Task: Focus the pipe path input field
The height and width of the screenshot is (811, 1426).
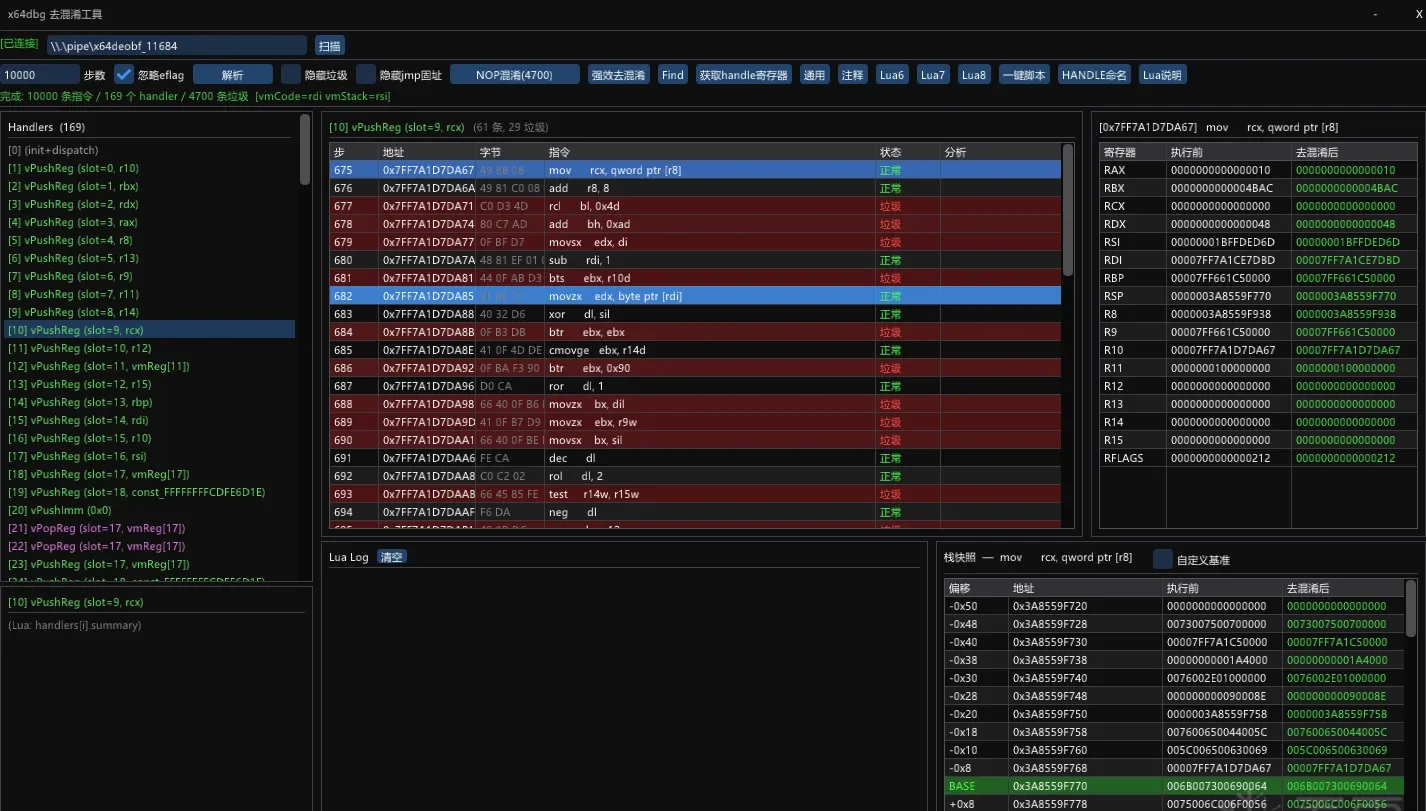Action: pos(177,45)
